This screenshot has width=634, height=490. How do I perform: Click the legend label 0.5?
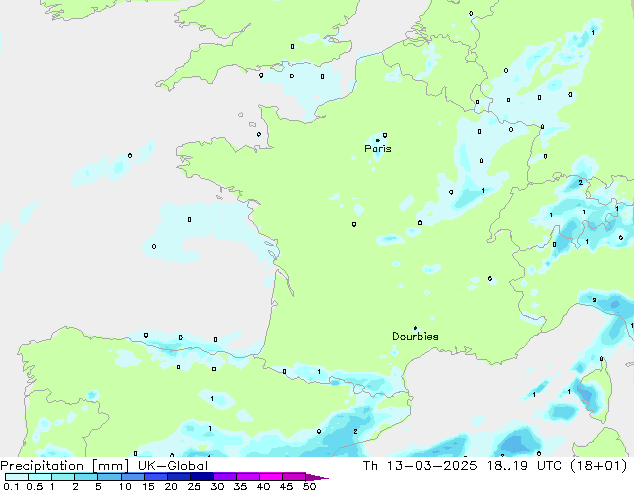[34, 486]
